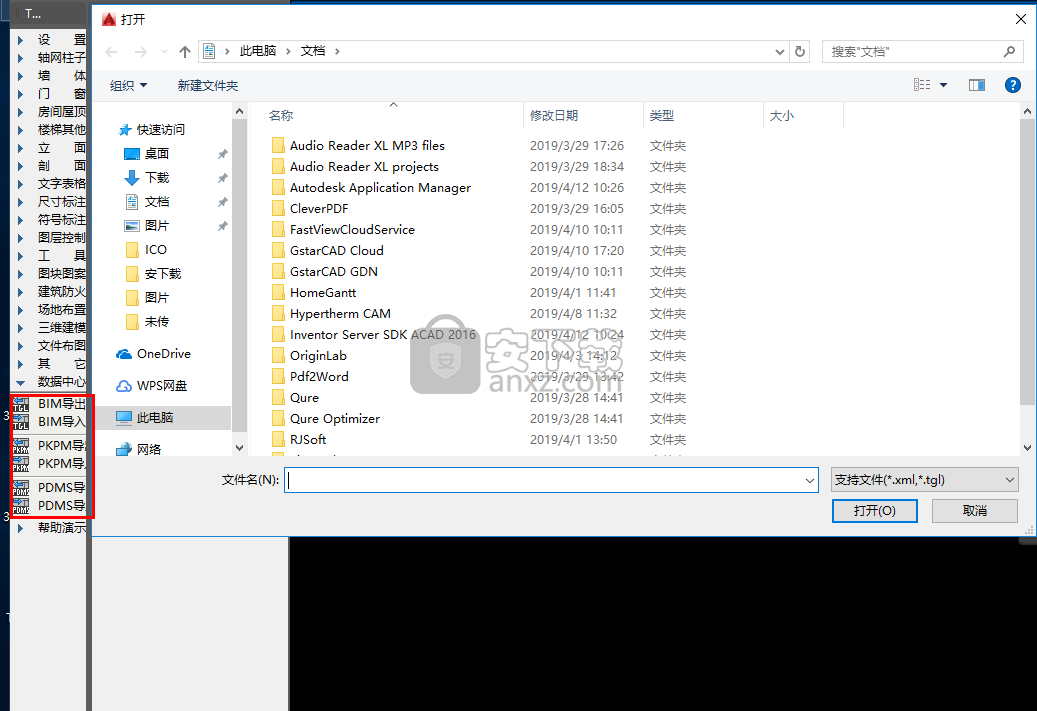
Task: Click the 打开(O) button
Action: (x=874, y=511)
